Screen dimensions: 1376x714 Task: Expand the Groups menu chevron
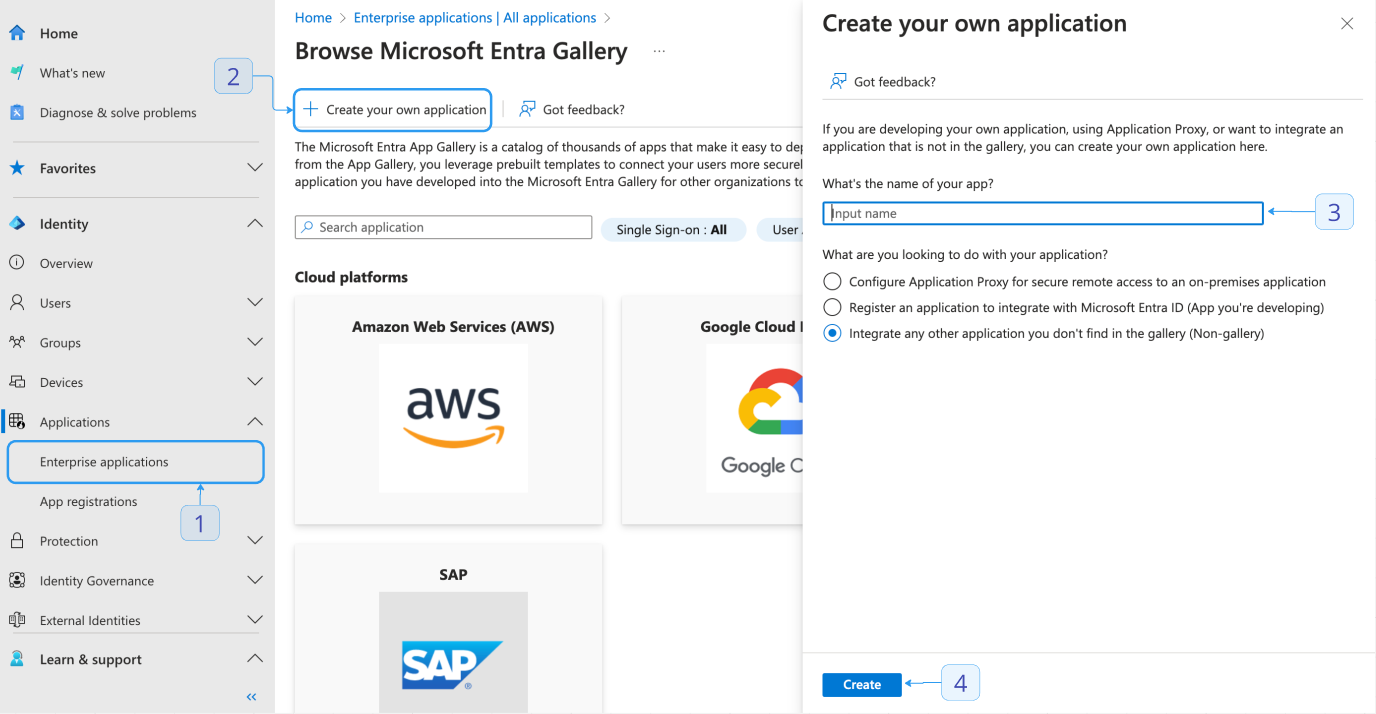tap(255, 342)
